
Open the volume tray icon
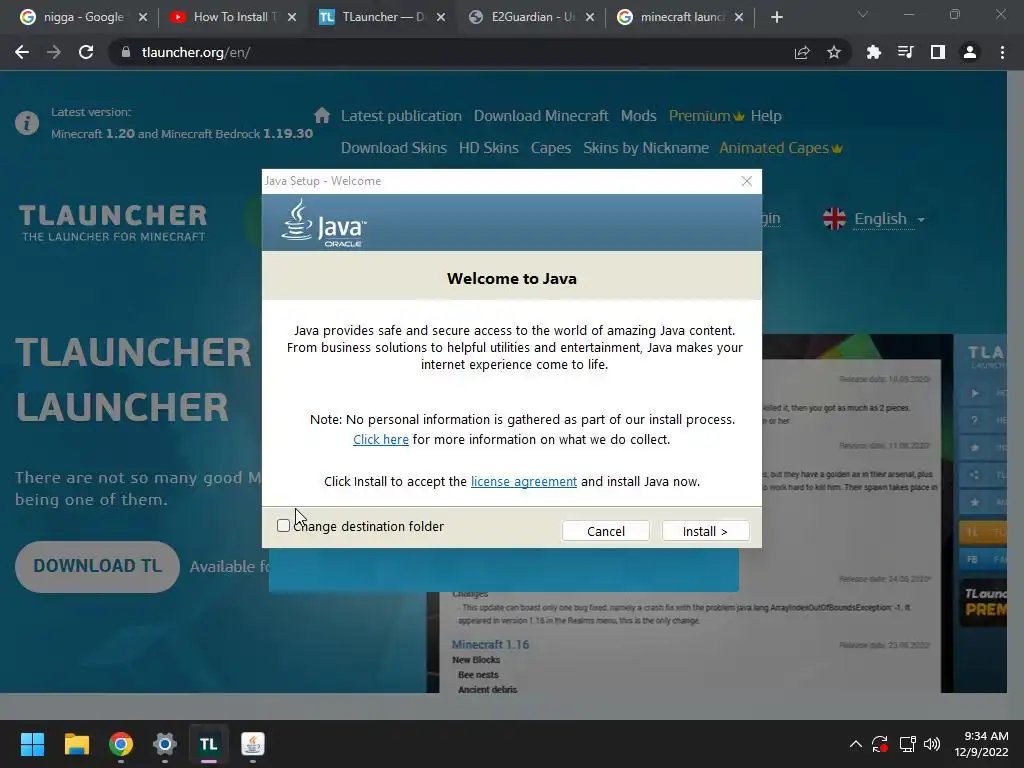(x=932, y=744)
